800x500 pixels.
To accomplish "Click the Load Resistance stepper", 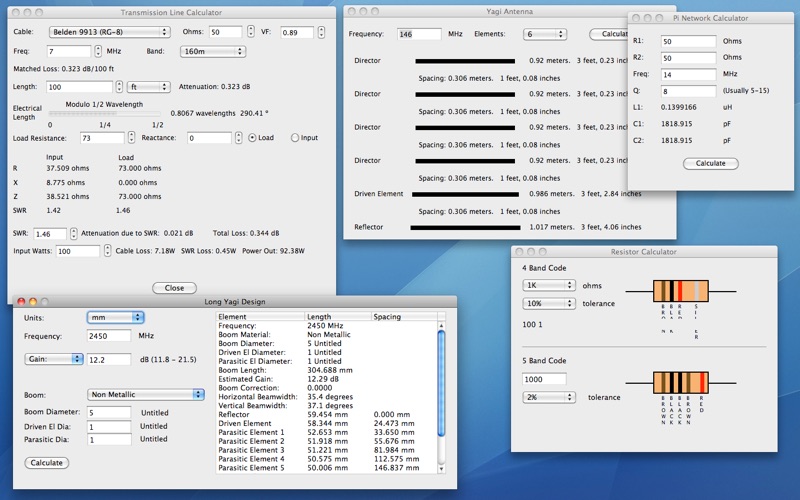I will click(131, 138).
